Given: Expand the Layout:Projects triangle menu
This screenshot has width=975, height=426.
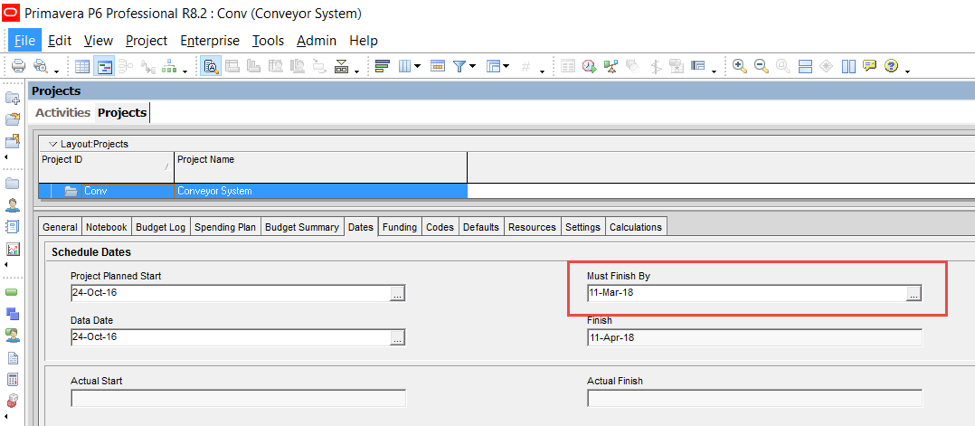Looking at the screenshot, I should (52, 144).
